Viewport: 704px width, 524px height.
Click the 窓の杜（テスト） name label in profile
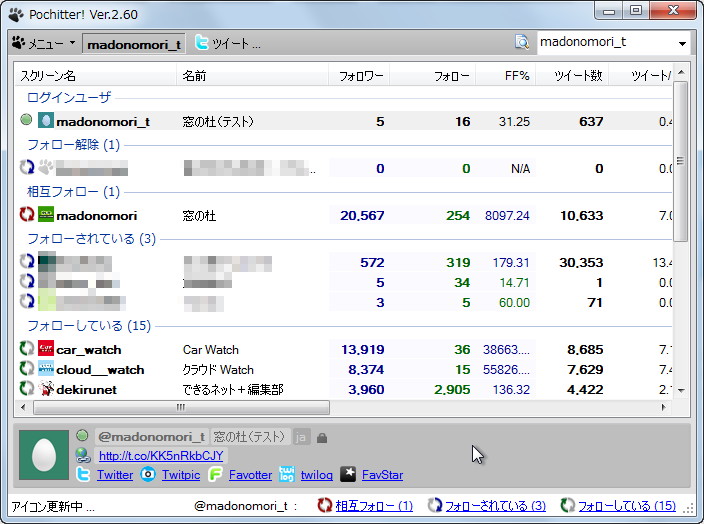[x=249, y=437]
